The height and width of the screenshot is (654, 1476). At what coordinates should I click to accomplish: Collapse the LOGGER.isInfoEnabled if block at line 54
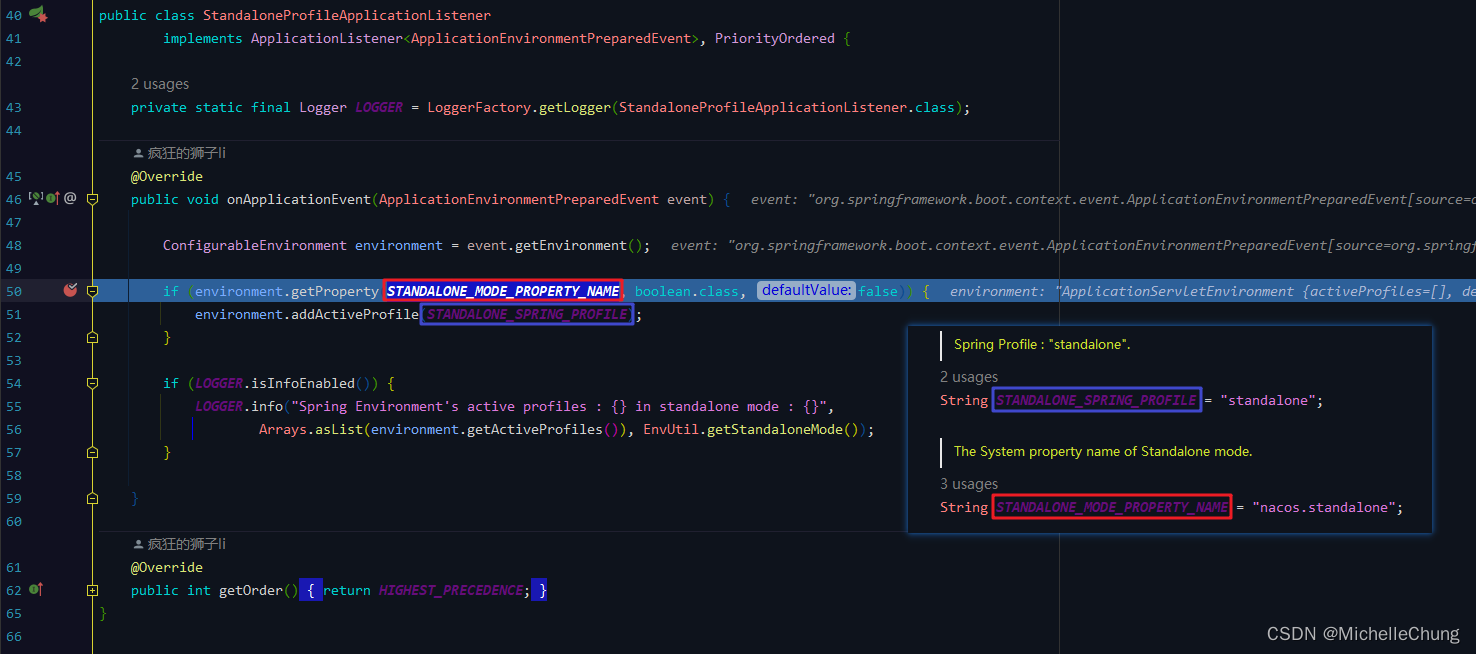pos(92,383)
